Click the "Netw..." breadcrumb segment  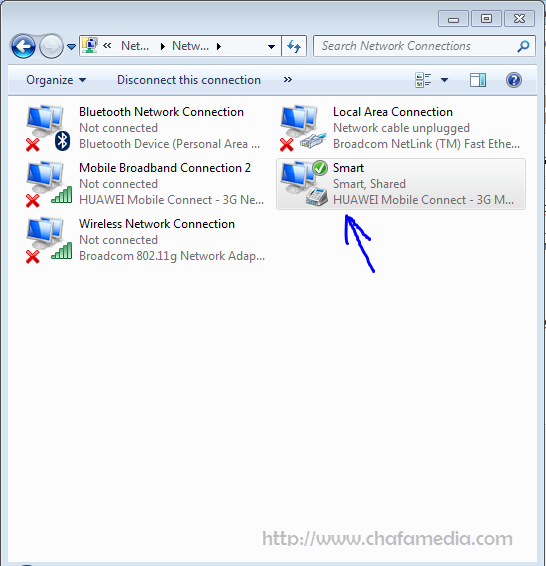coord(191,46)
